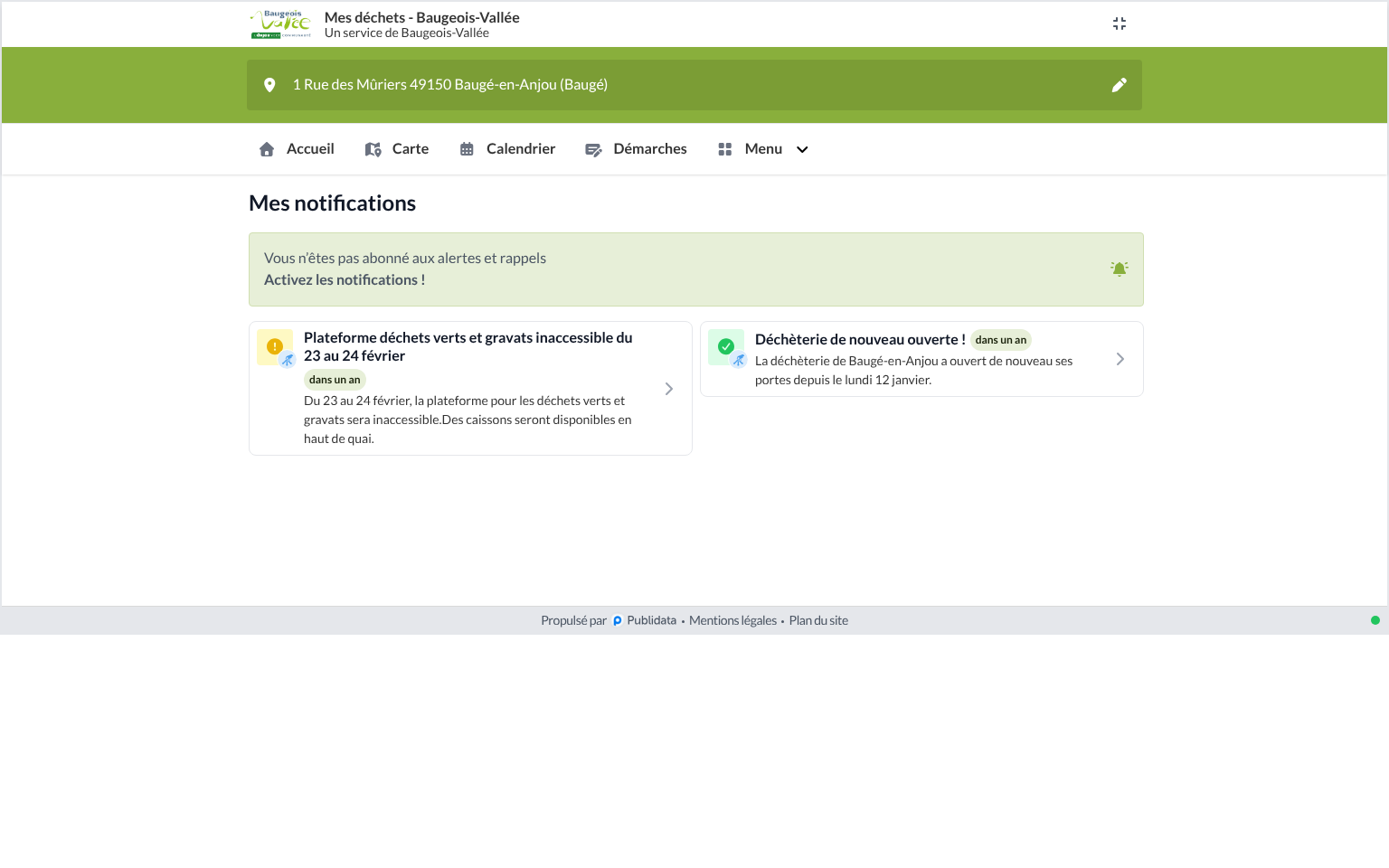Open the Carte tab

397,149
